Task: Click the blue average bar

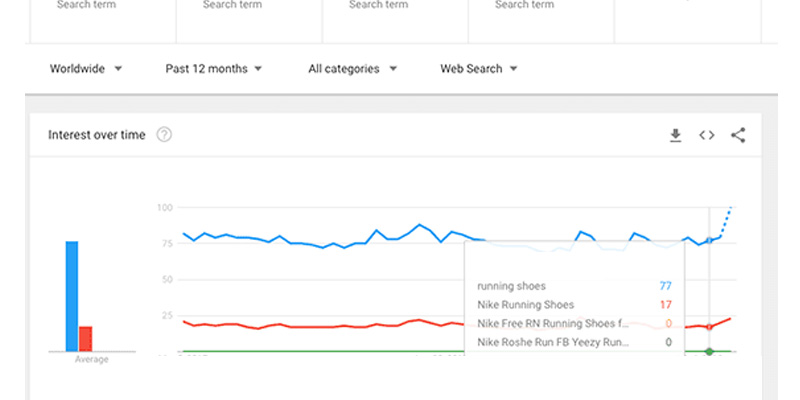Action: click(72, 296)
